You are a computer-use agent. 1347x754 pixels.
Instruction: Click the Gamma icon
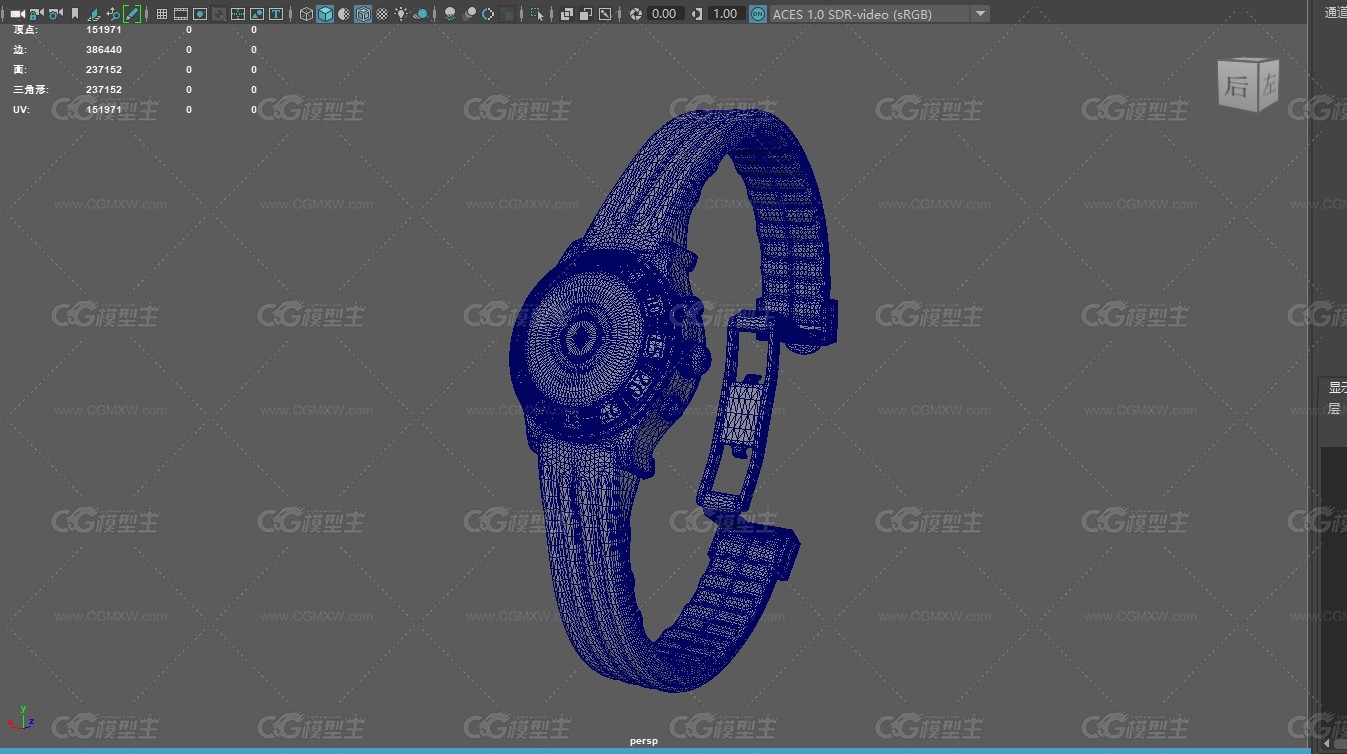[x=696, y=14]
